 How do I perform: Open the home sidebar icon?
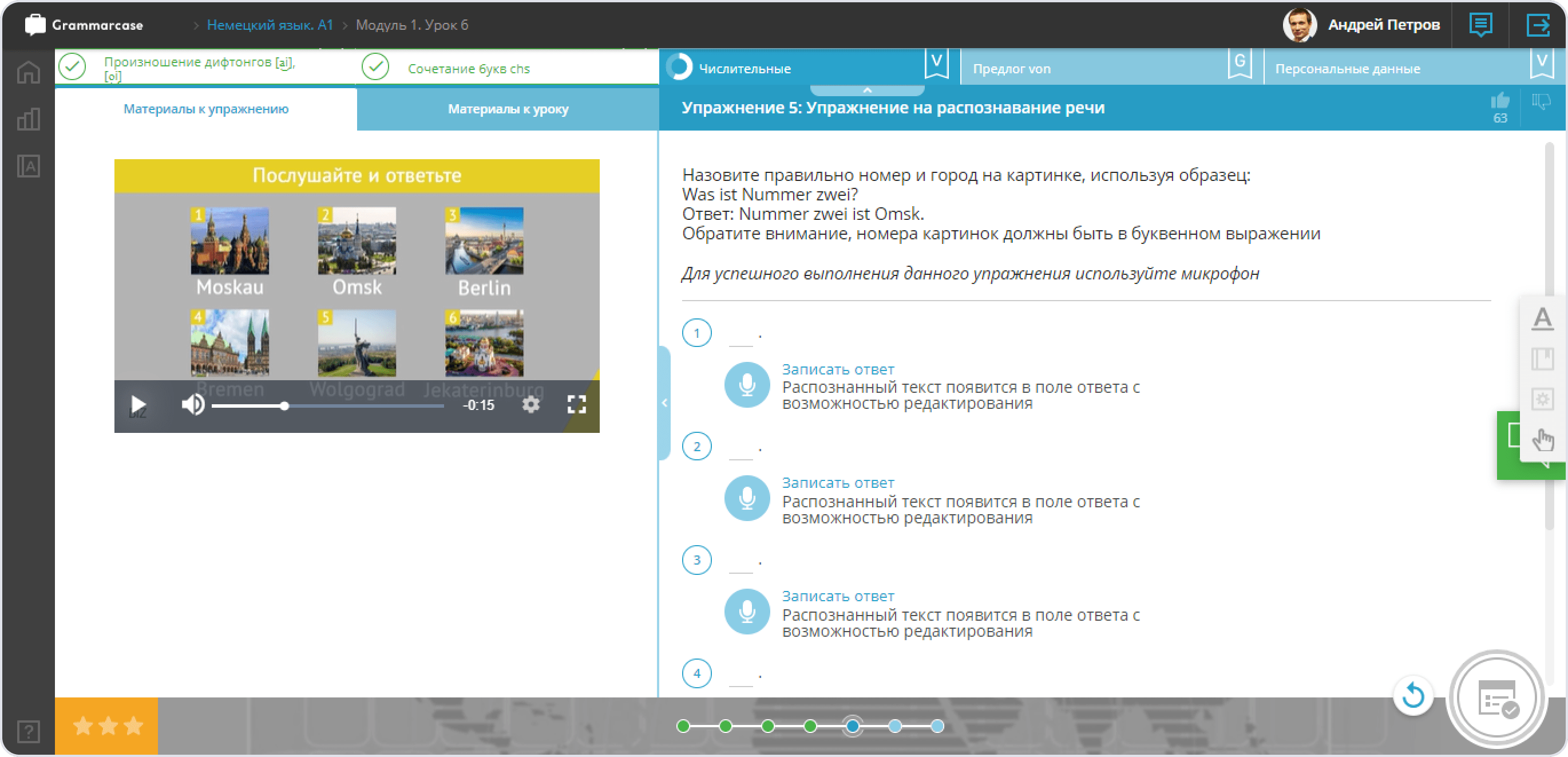[29, 72]
